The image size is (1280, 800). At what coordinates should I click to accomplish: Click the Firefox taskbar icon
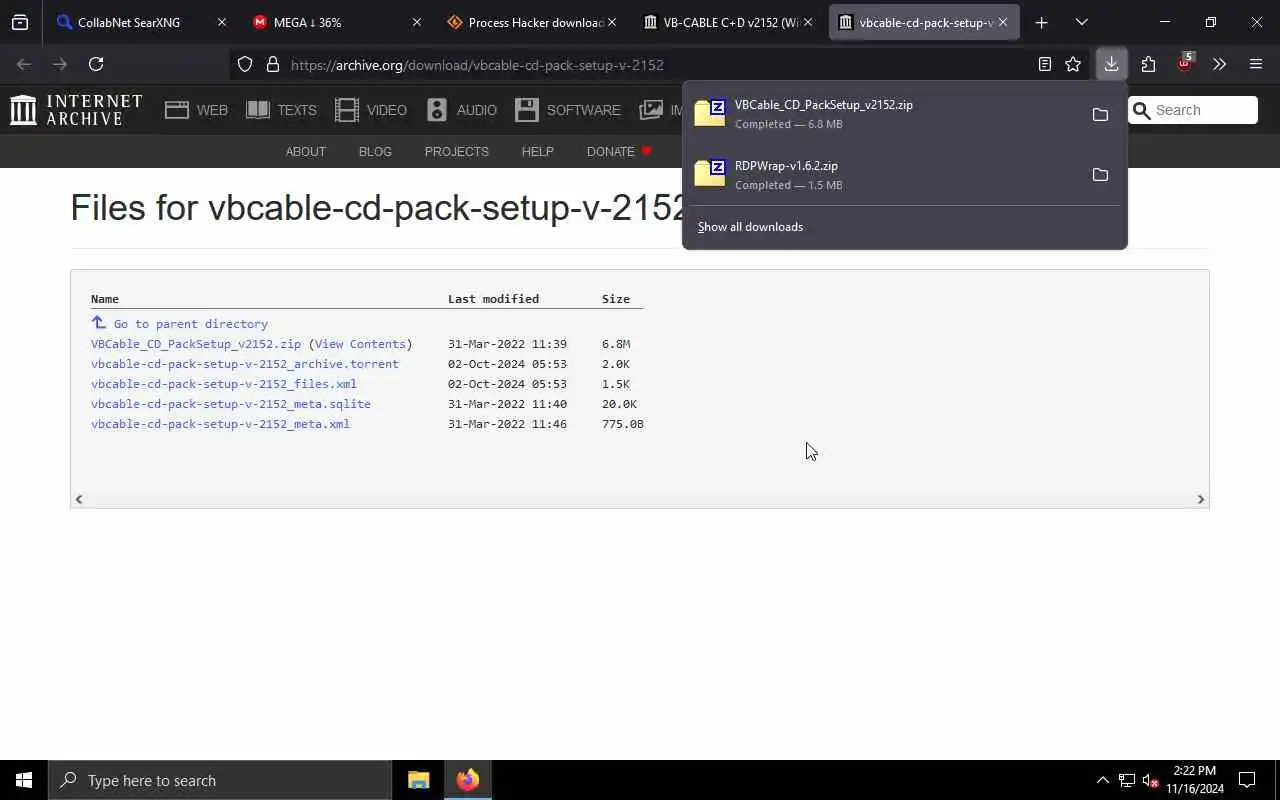coord(467,780)
